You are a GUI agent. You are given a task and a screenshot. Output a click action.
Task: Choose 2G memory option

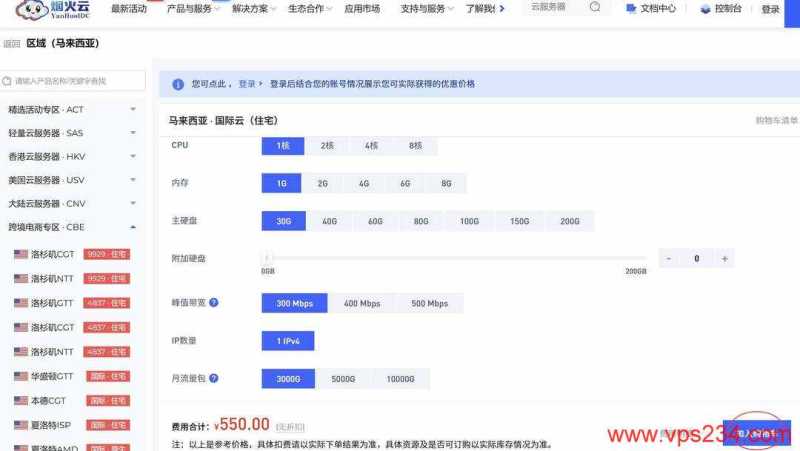(x=322, y=183)
